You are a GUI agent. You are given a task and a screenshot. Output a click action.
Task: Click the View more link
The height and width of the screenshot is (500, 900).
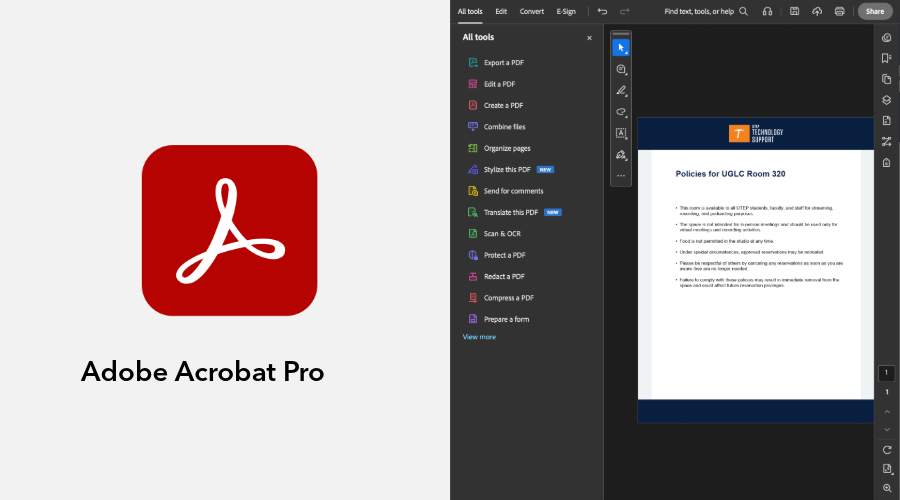coord(479,337)
